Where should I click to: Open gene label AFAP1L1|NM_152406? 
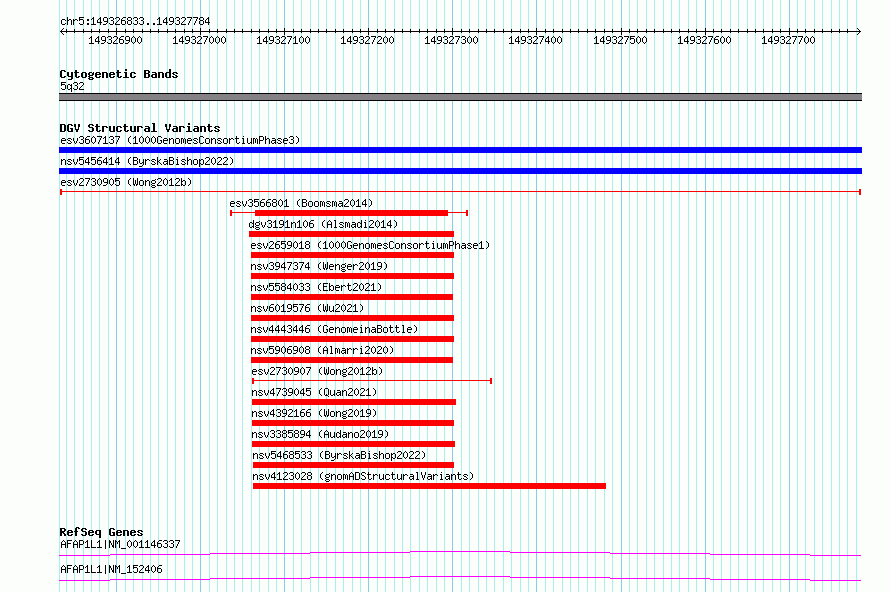point(111,569)
